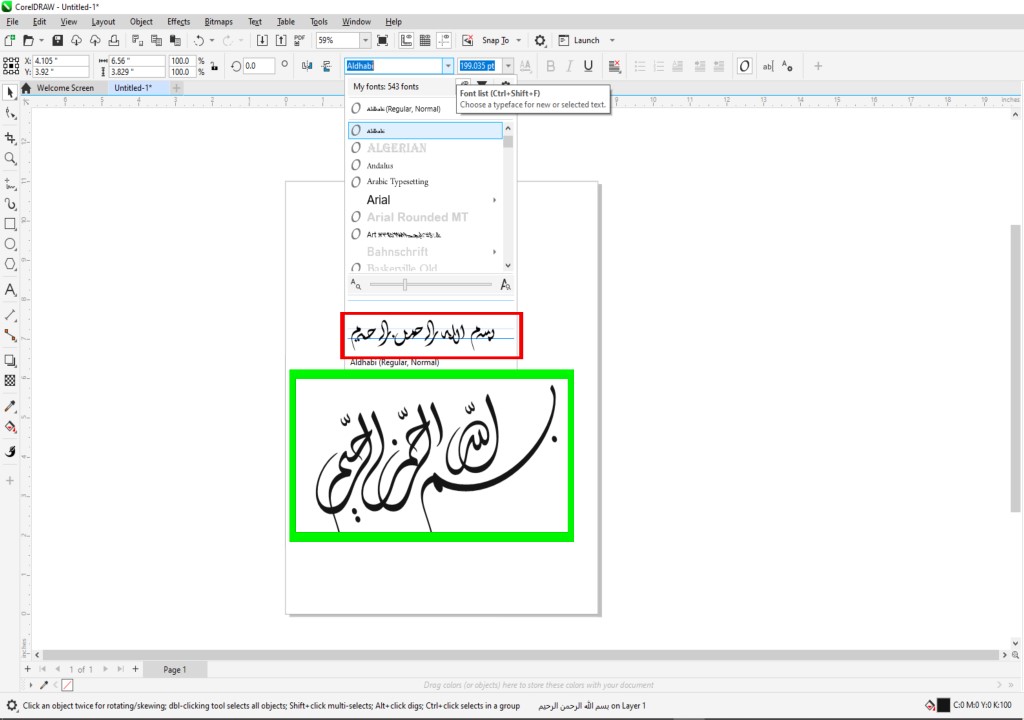1024x720 pixels.
Task: Click the Publish to PDF icon
Action: tap(299, 41)
